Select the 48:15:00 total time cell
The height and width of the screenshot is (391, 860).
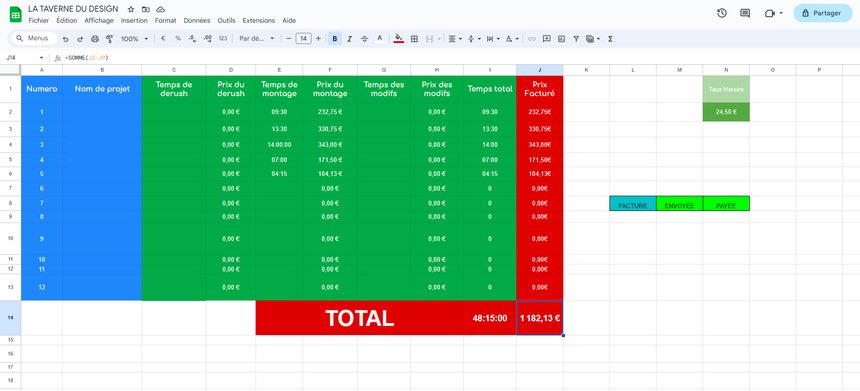pyautogui.click(x=490, y=318)
